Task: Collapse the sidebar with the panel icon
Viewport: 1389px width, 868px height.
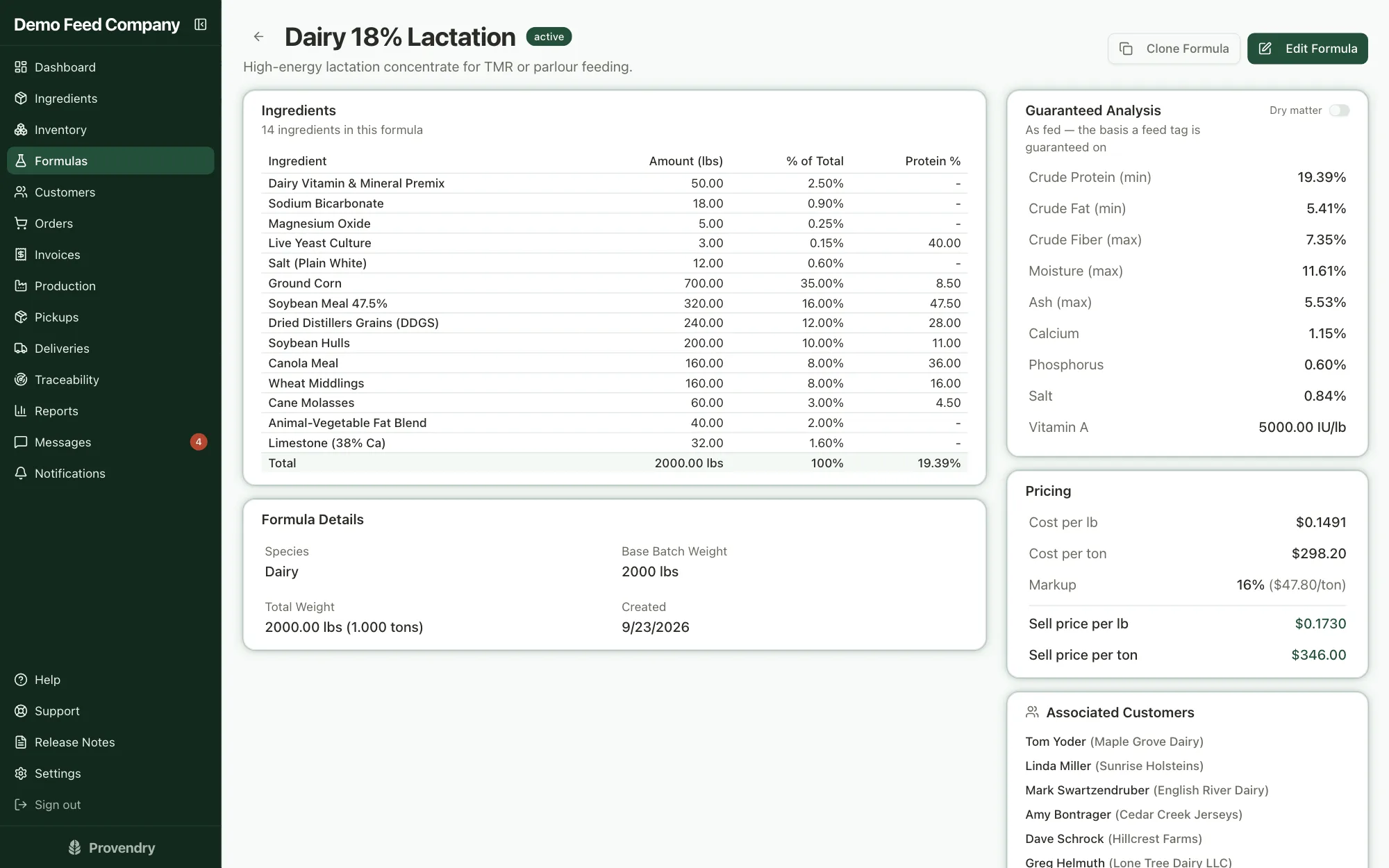Action: (x=201, y=24)
